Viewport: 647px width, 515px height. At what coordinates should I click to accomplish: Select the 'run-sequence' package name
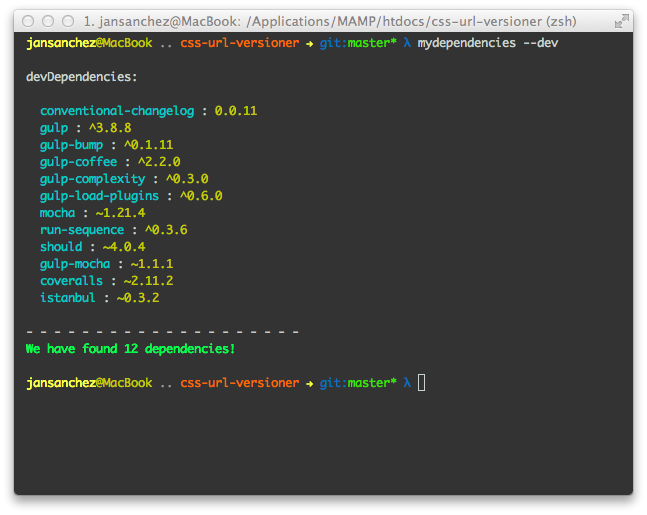click(82, 230)
